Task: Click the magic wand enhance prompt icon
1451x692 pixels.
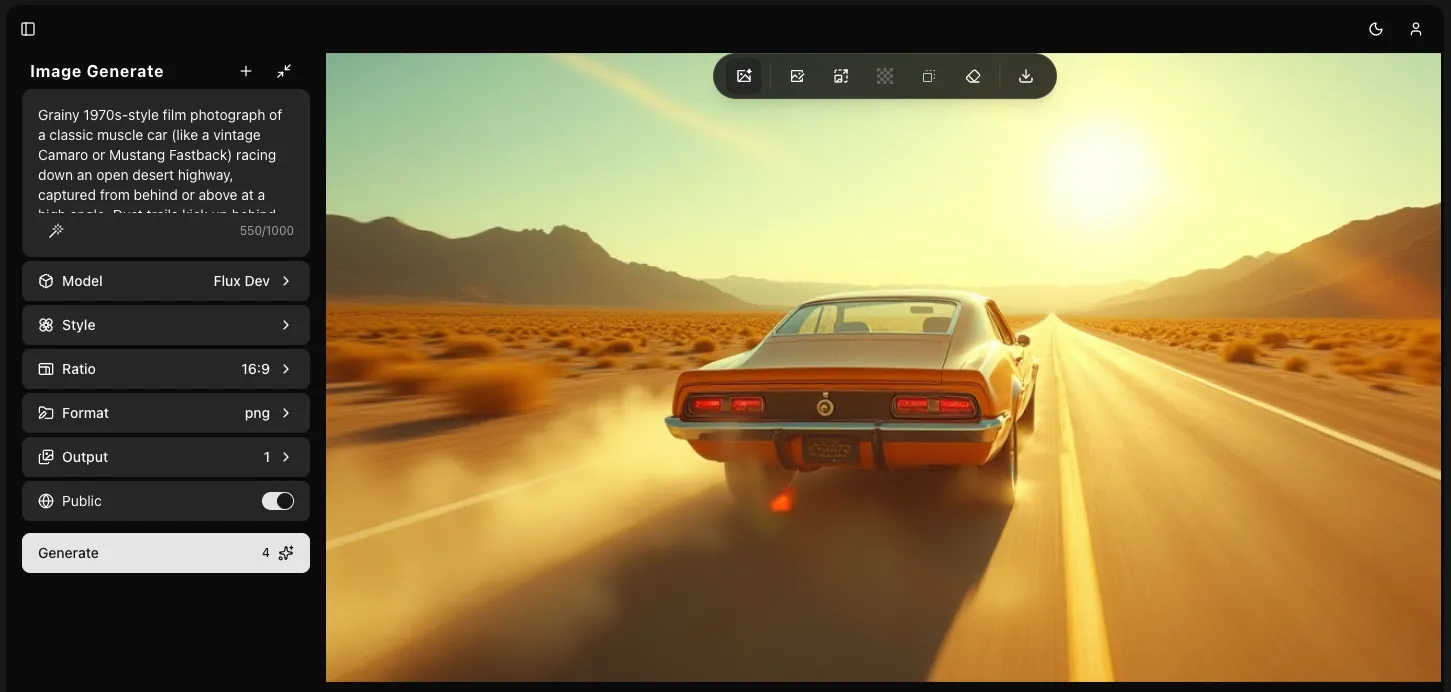Action: [x=57, y=231]
